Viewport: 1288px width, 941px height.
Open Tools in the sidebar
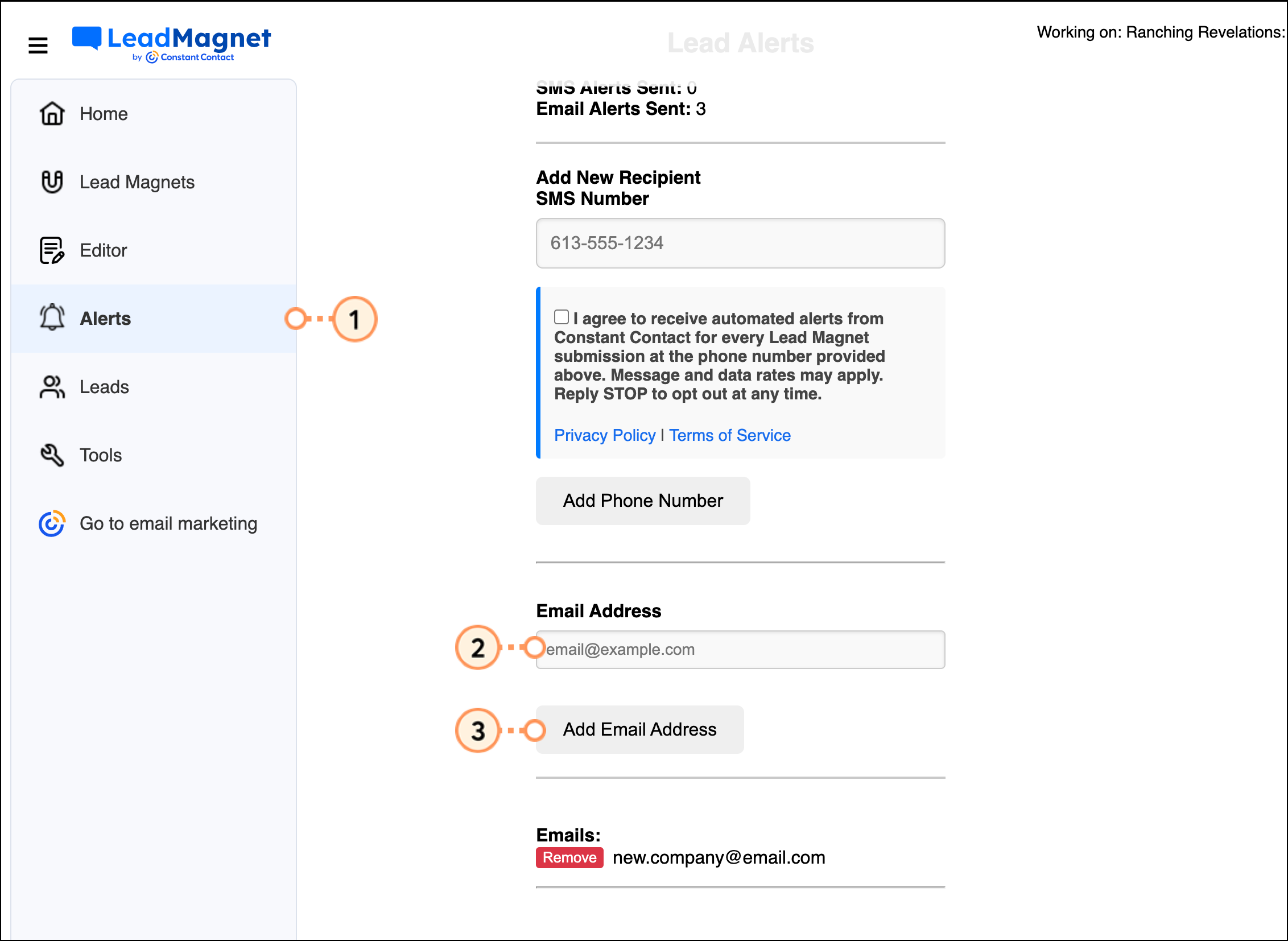(x=154, y=455)
